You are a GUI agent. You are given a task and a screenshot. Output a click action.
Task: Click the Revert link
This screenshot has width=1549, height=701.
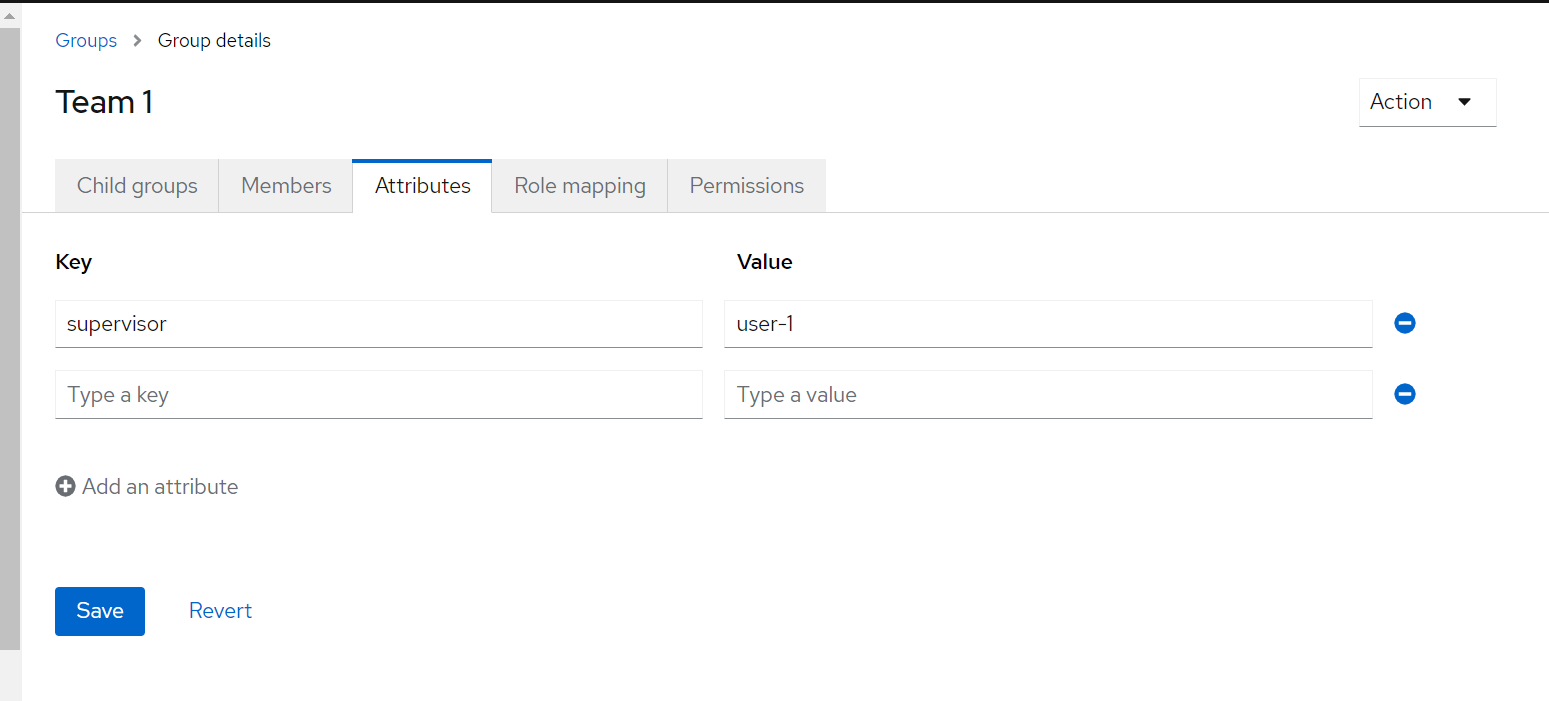(x=220, y=611)
